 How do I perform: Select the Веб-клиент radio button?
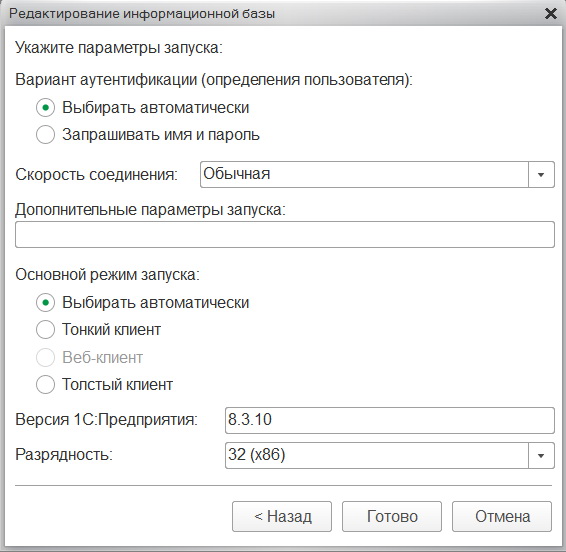point(45,357)
